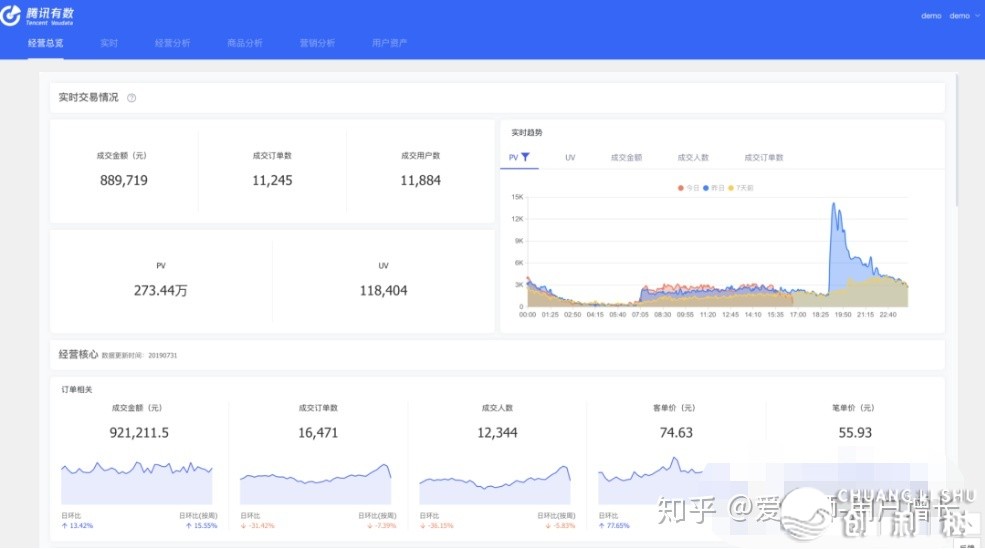This screenshot has width=985, height=549.
Task: Click the Tencent Youdata logo icon
Action: [10, 14]
